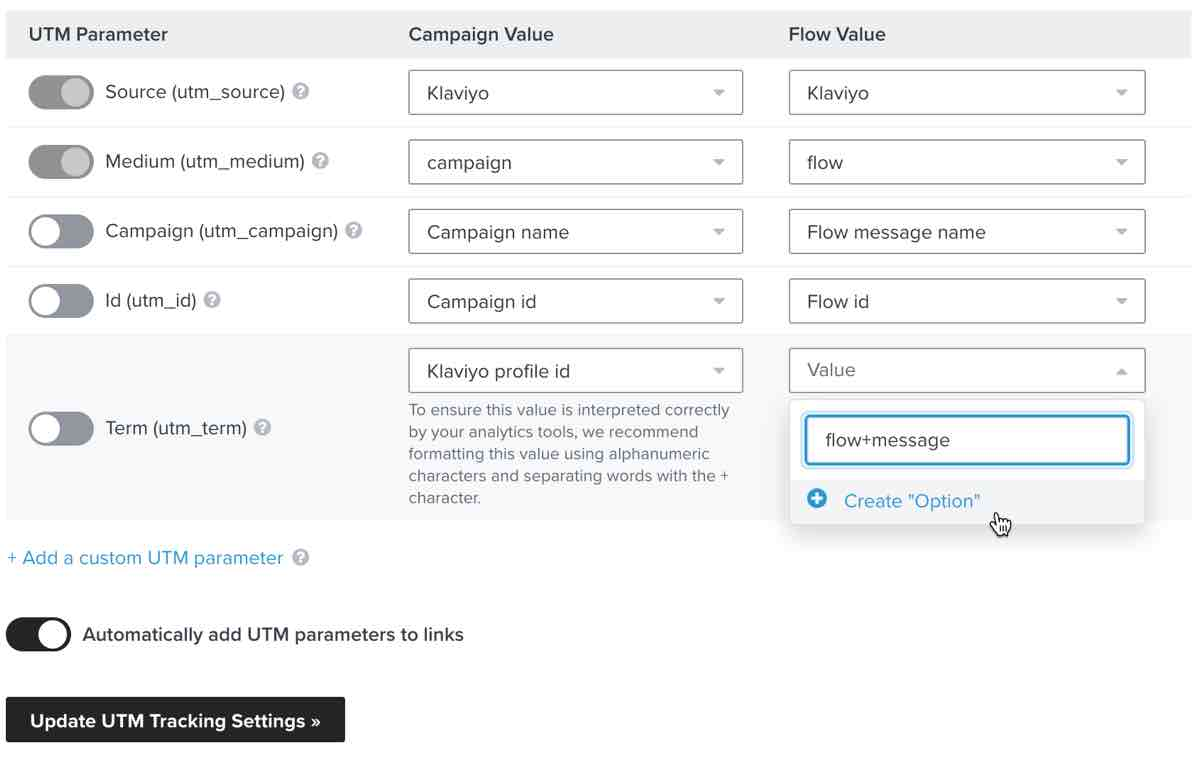
Task: Open Medium campaign value dropdown showing campaign
Action: click(575, 162)
